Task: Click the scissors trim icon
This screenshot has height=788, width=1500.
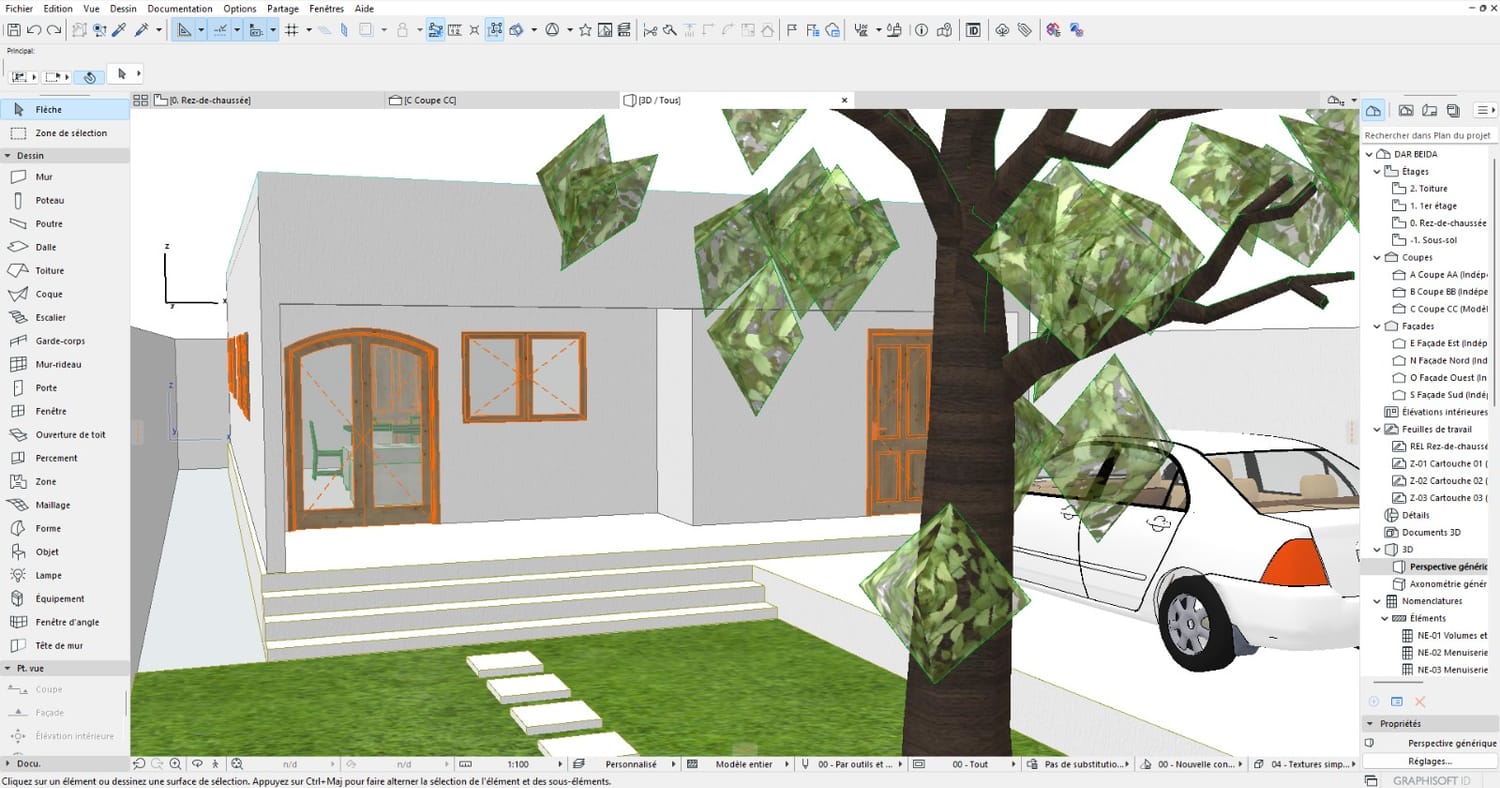Action: tap(650, 30)
